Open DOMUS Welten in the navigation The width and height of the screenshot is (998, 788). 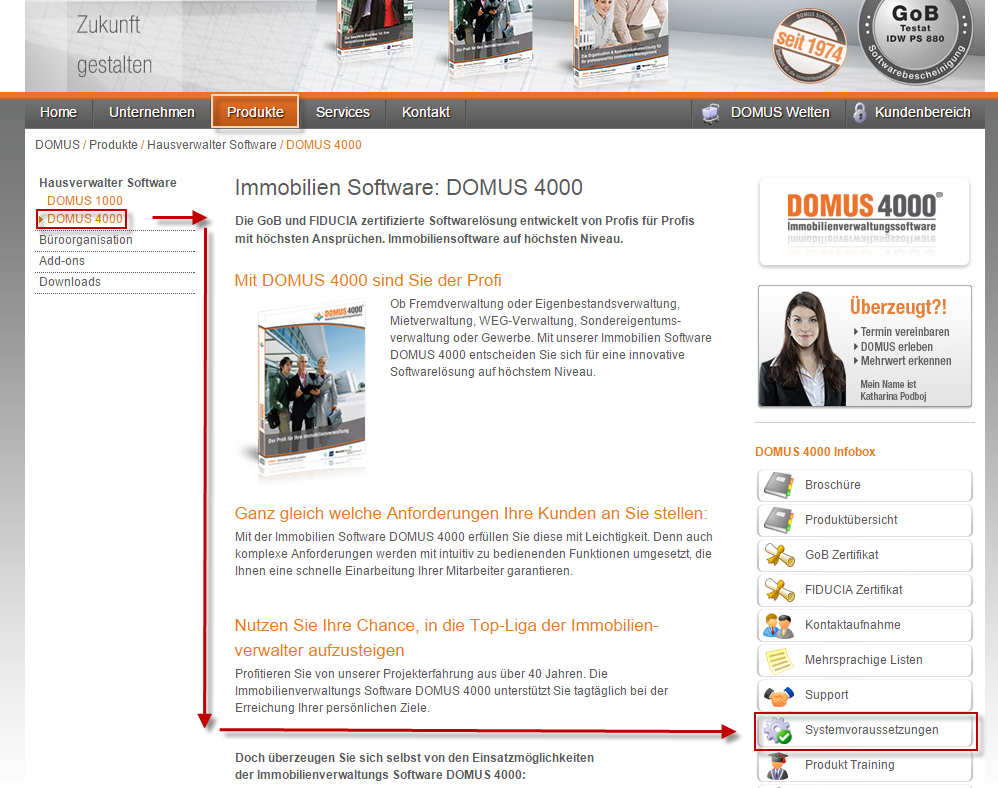point(780,113)
